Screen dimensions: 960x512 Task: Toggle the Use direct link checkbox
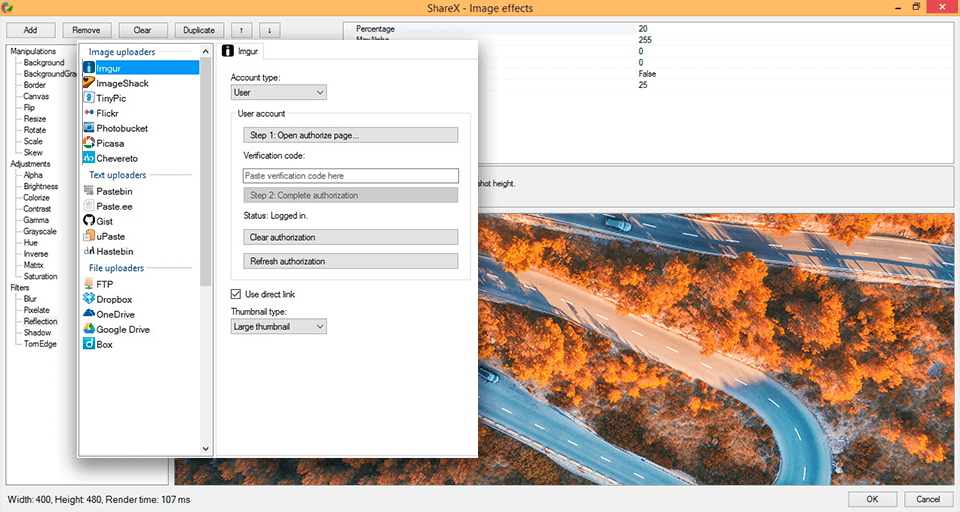pyautogui.click(x=236, y=294)
